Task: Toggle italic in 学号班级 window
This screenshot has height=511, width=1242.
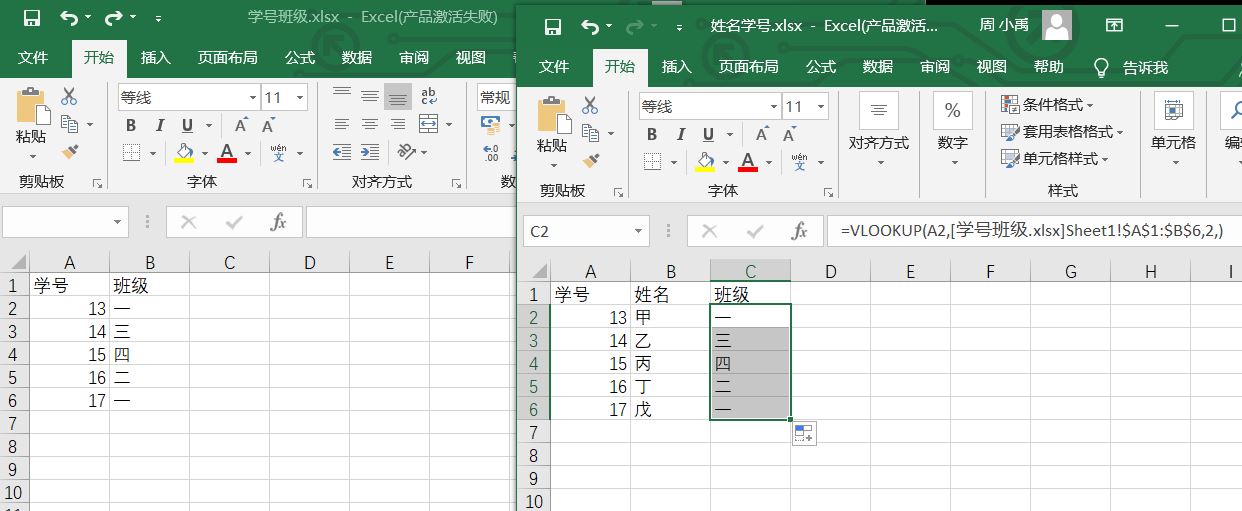Action: (x=159, y=125)
